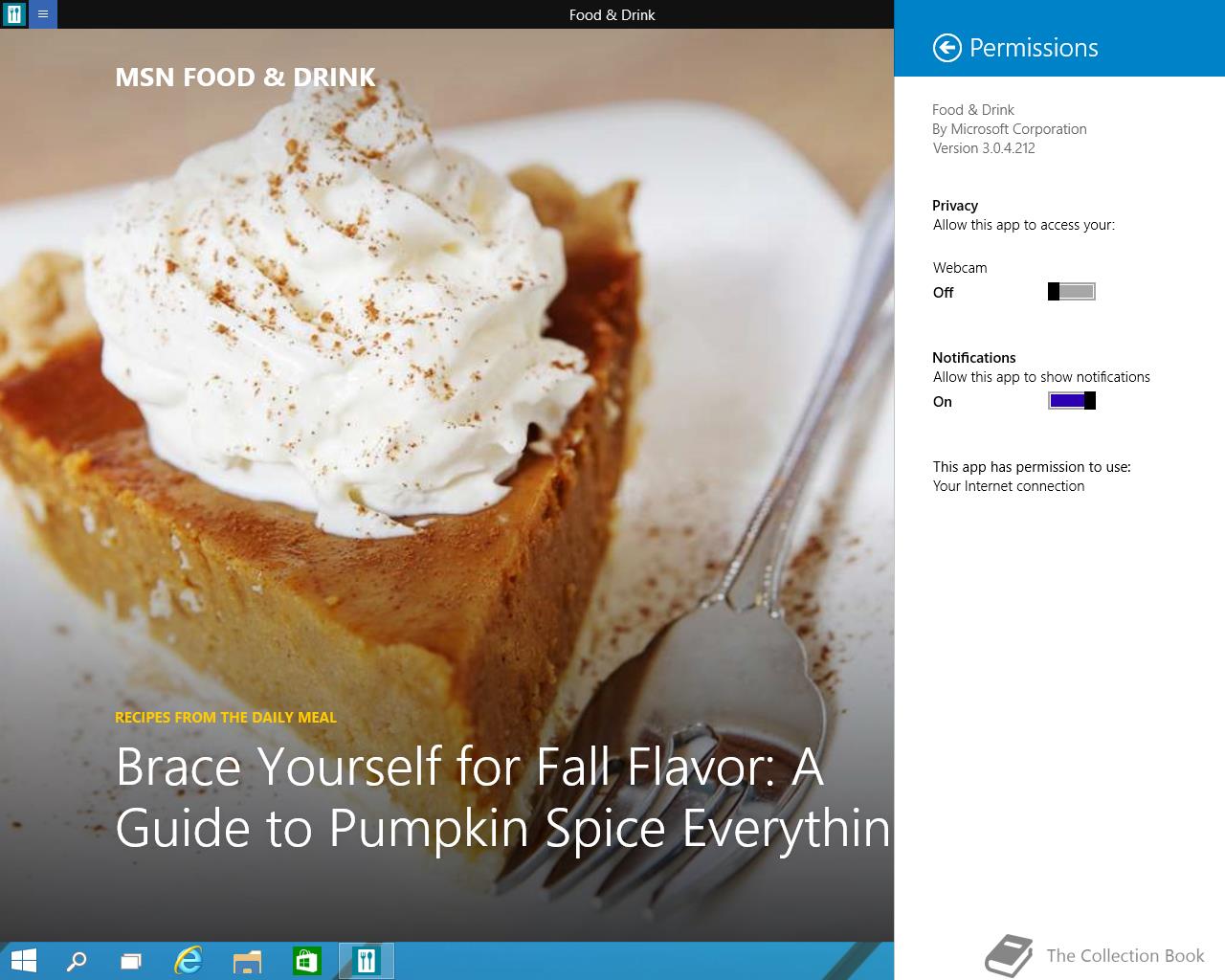Click the Recipes from The Daily Meal label
This screenshot has height=980, width=1225.
coord(226,717)
